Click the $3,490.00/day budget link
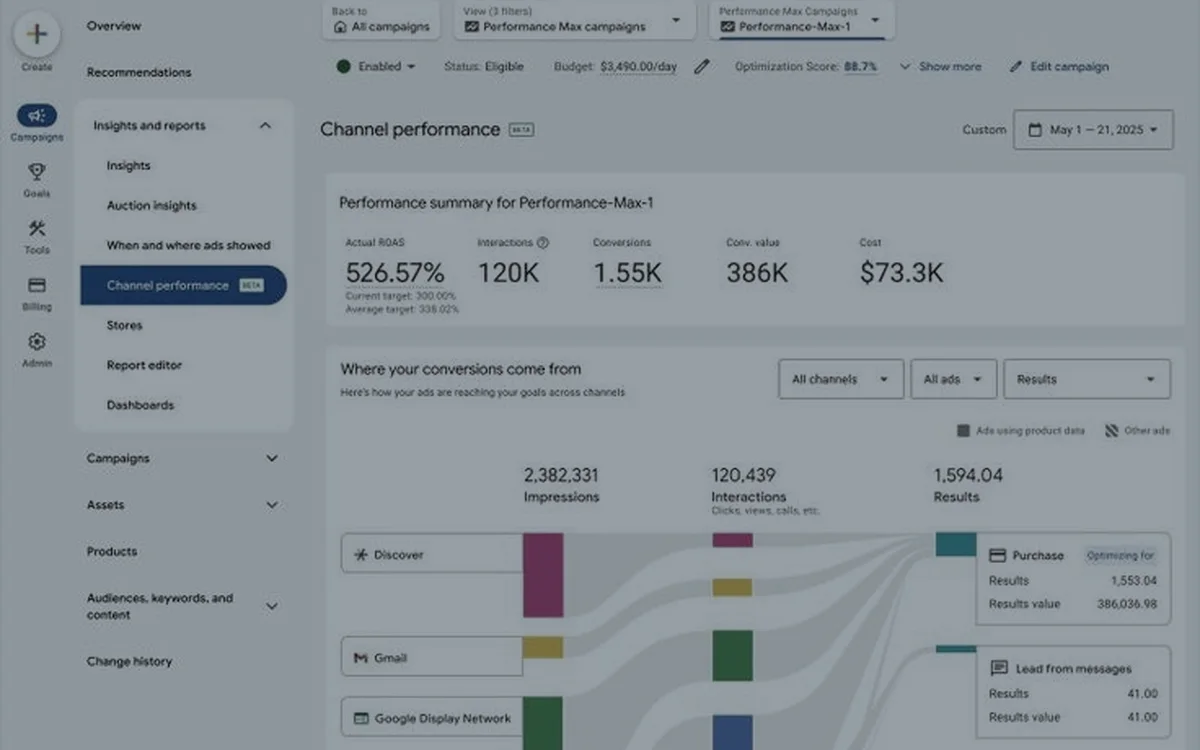The image size is (1200, 750). [x=639, y=67]
